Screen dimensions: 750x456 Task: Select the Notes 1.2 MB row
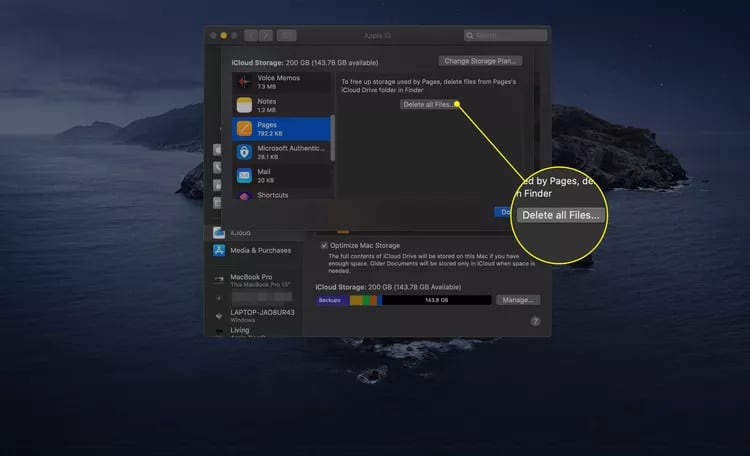281,105
